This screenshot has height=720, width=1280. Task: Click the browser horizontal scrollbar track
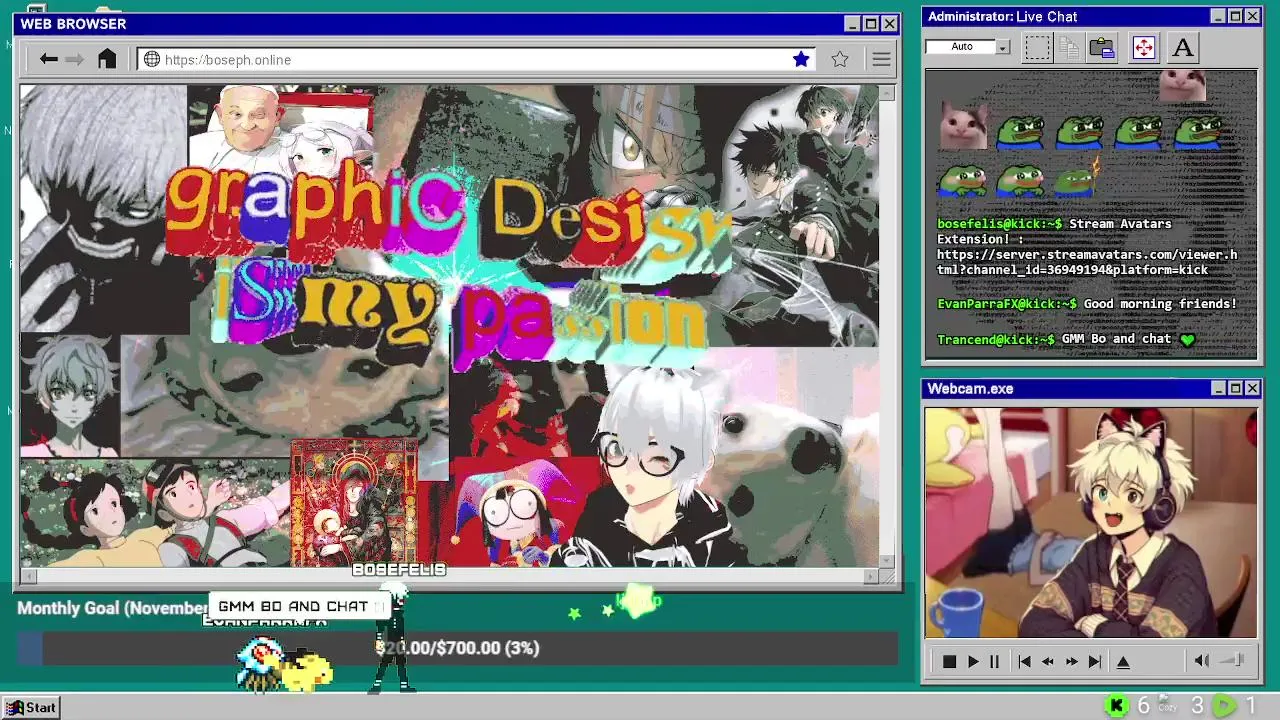[449, 576]
